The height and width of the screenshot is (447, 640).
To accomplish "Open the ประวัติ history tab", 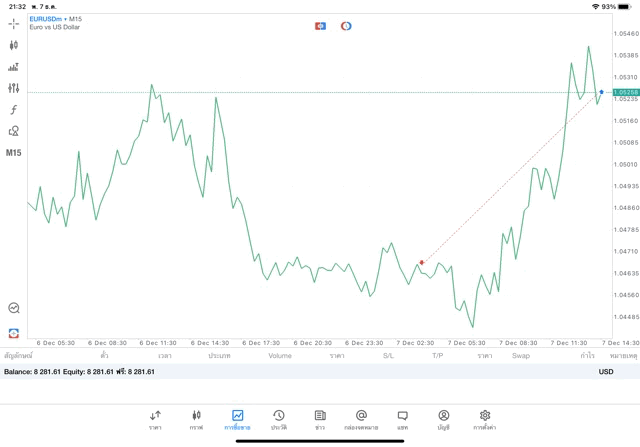I will [x=279, y=420].
